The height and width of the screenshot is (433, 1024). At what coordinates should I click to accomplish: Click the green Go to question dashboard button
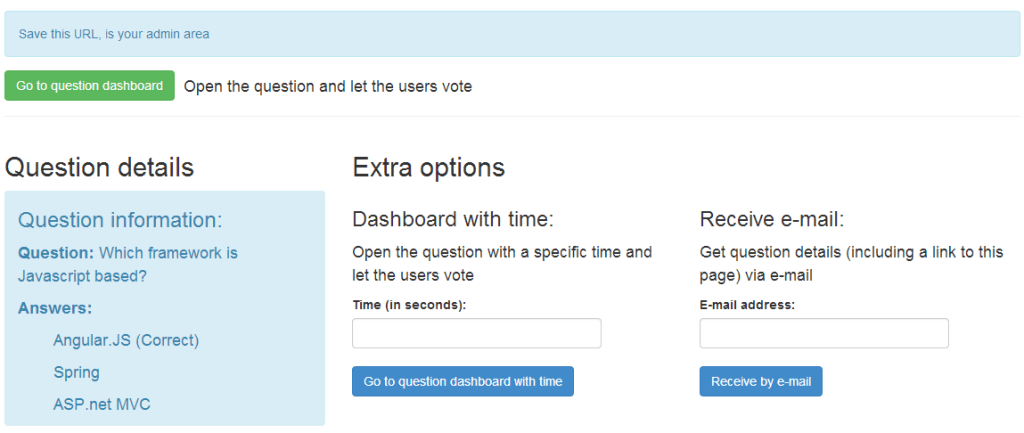(x=89, y=86)
